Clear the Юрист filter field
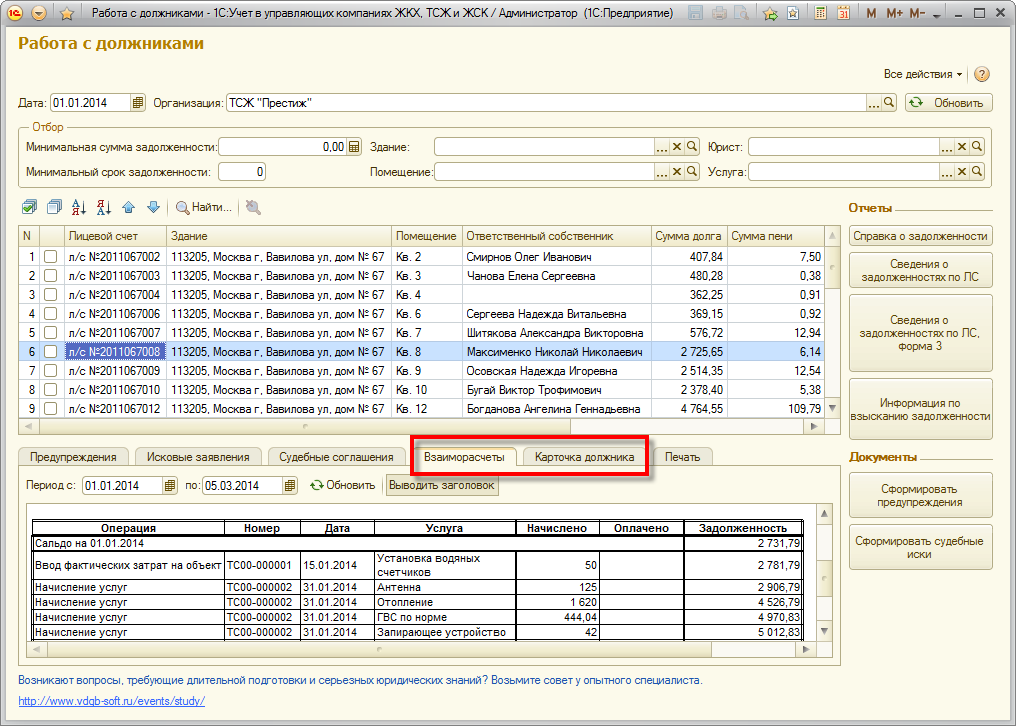This screenshot has width=1016, height=726. (x=962, y=147)
